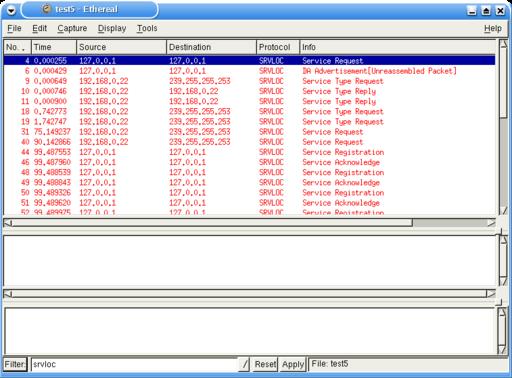Select packet 6 DA Advertisement row
The height and width of the screenshot is (378, 512).
pyautogui.click(x=249, y=71)
